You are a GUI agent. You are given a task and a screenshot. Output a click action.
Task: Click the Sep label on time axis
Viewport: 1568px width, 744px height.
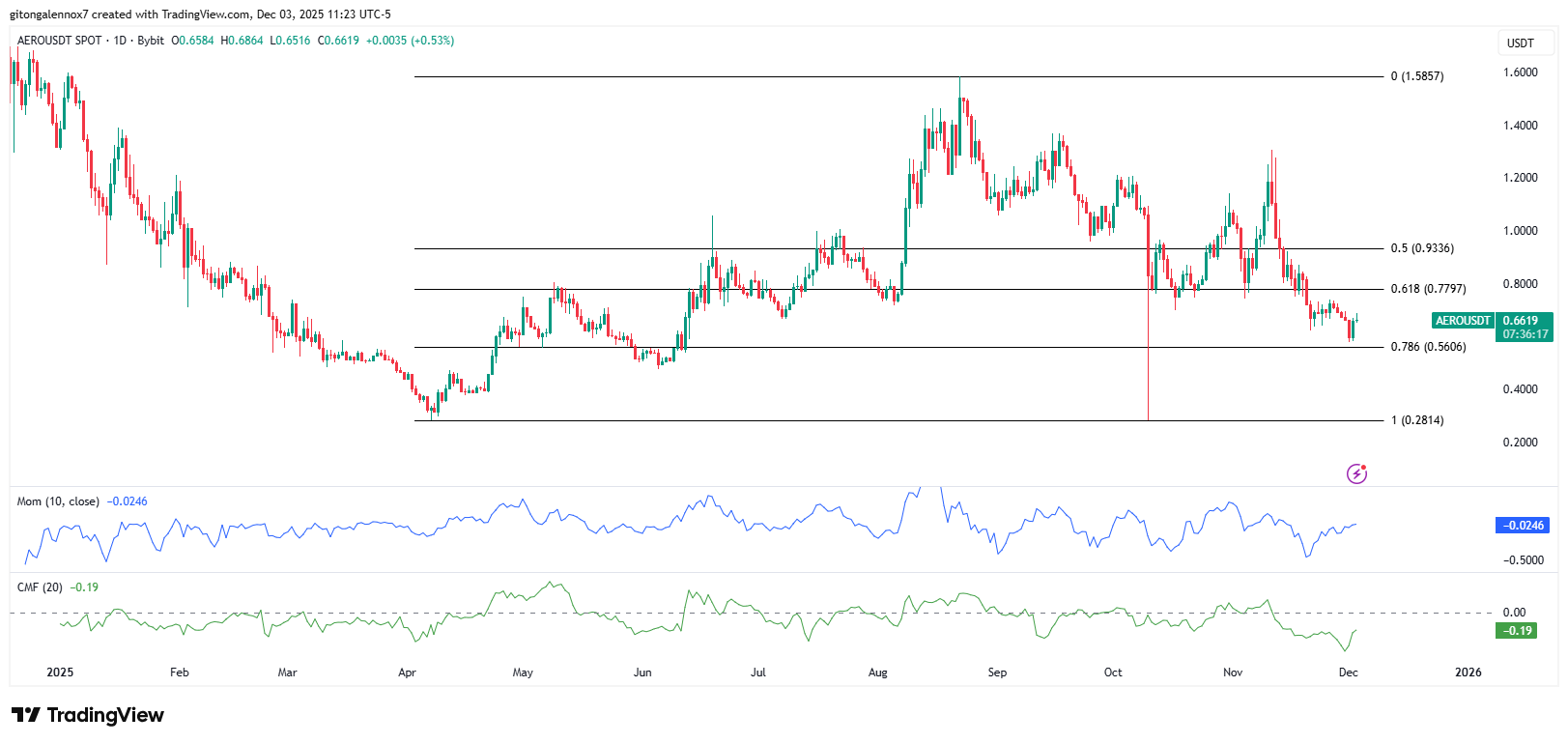(x=997, y=672)
